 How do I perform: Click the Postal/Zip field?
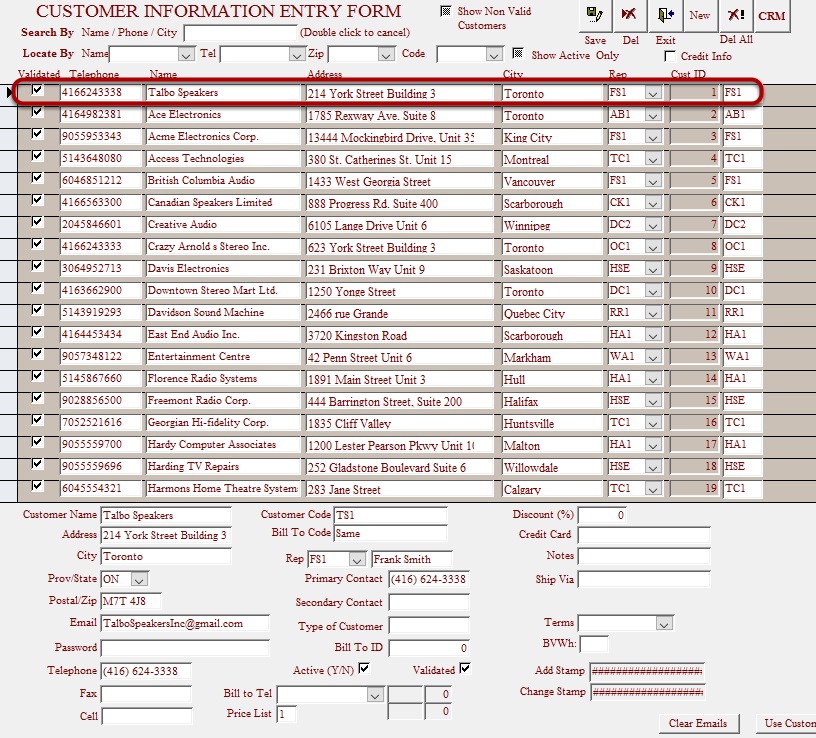[x=131, y=601]
